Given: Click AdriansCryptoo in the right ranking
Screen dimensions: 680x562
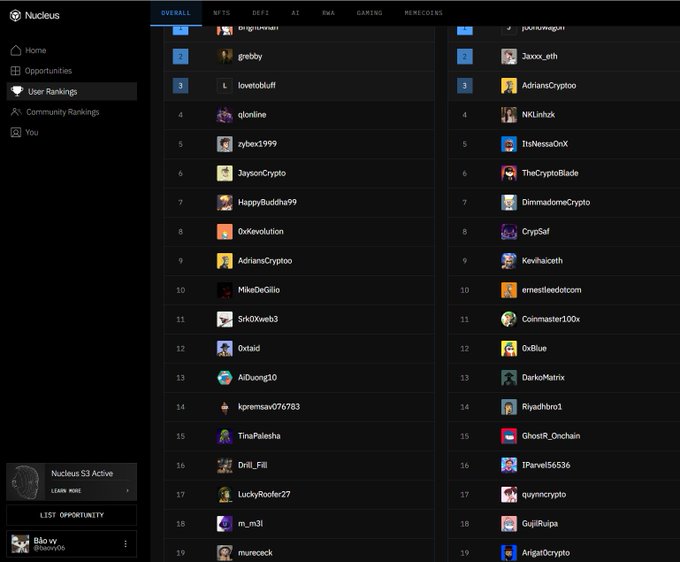Looking at the screenshot, I should coord(549,85).
